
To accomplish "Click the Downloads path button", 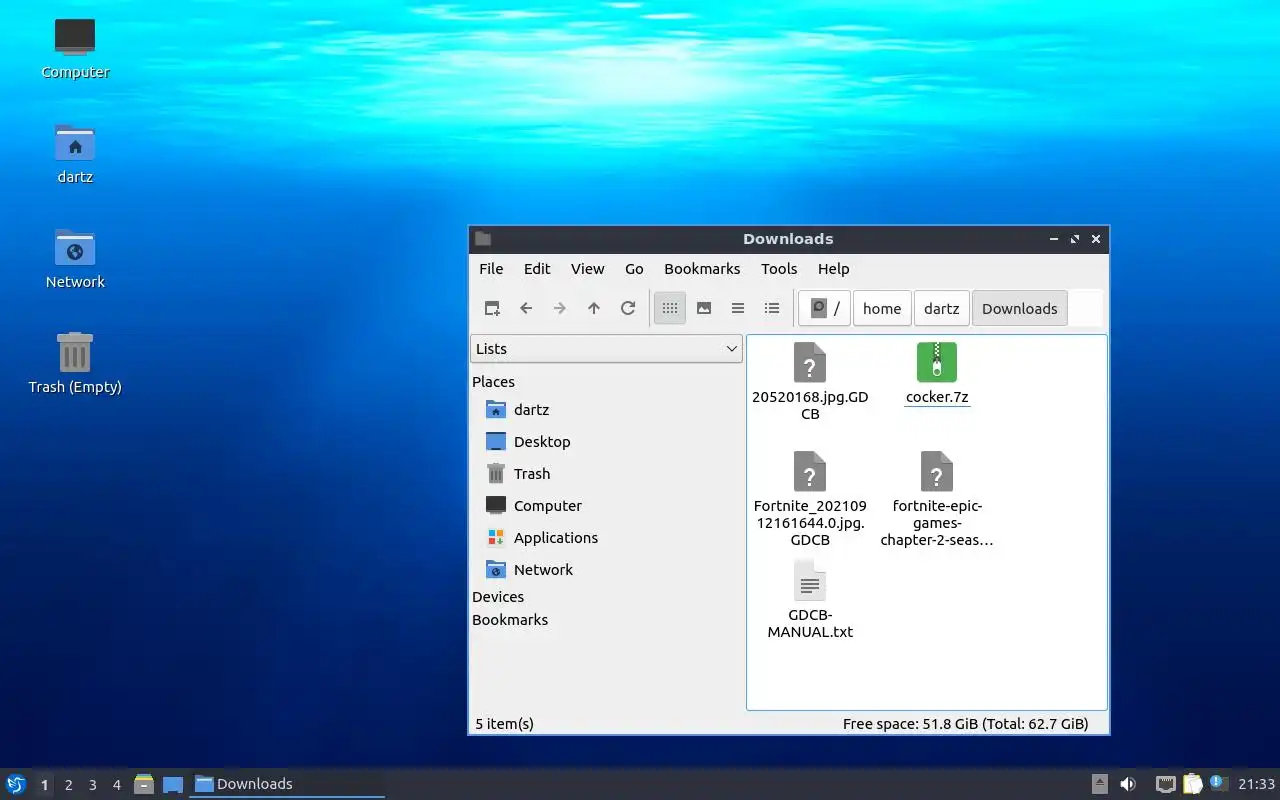I will pos(1019,308).
